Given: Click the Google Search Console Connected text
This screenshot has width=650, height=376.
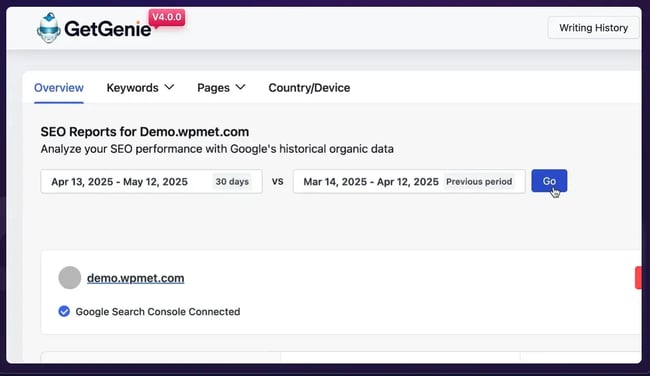Looking at the screenshot, I should click(158, 312).
